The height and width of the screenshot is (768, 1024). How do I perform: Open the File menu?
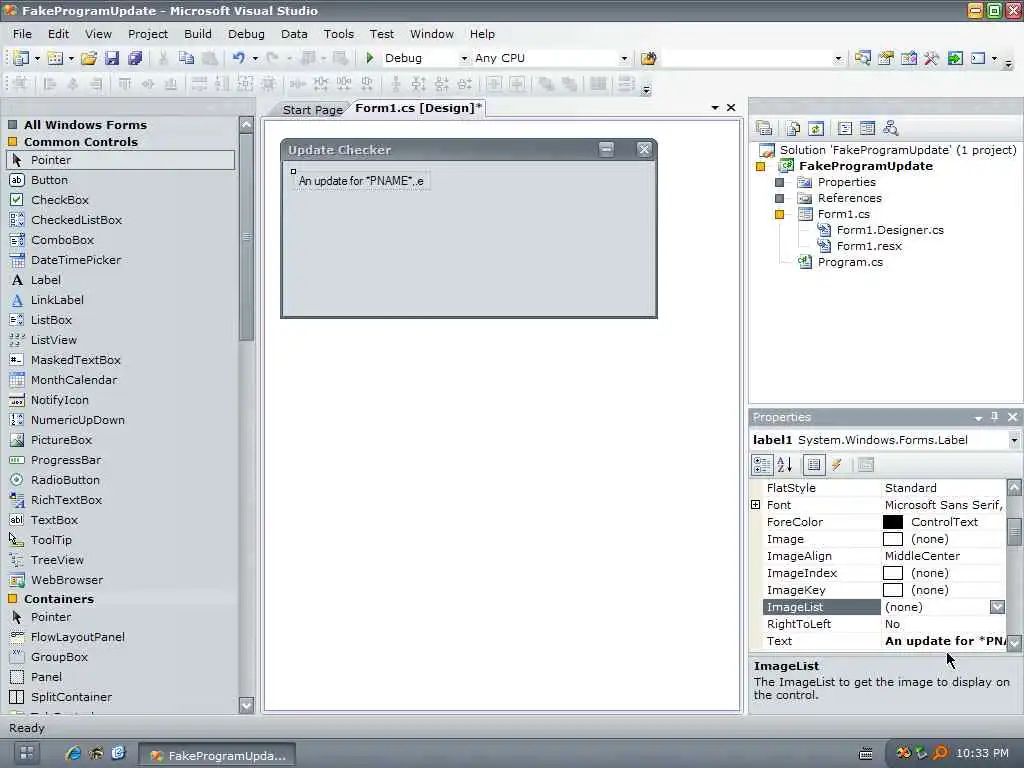pyautogui.click(x=22, y=34)
